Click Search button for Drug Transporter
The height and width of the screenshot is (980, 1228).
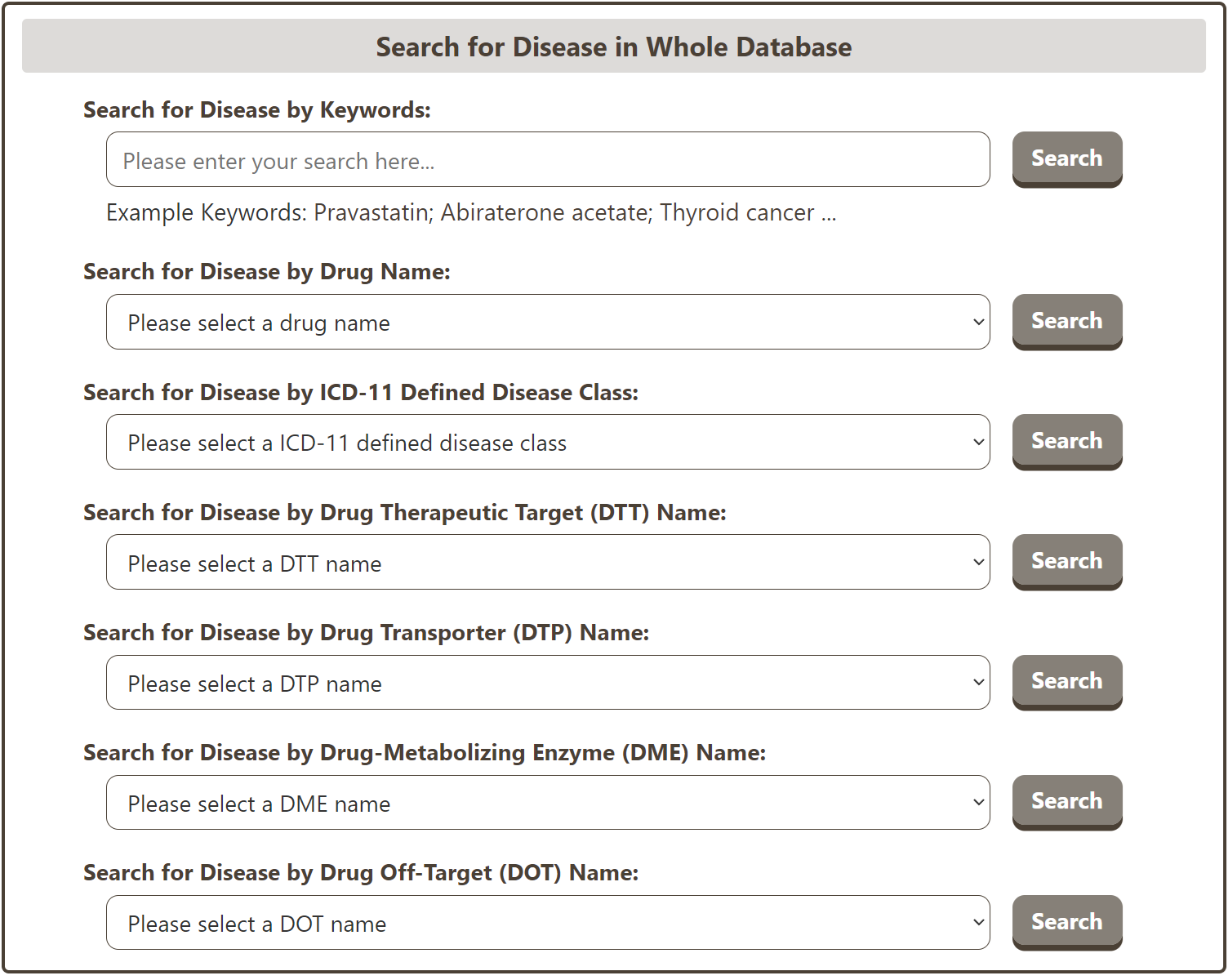coord(1066,681)
